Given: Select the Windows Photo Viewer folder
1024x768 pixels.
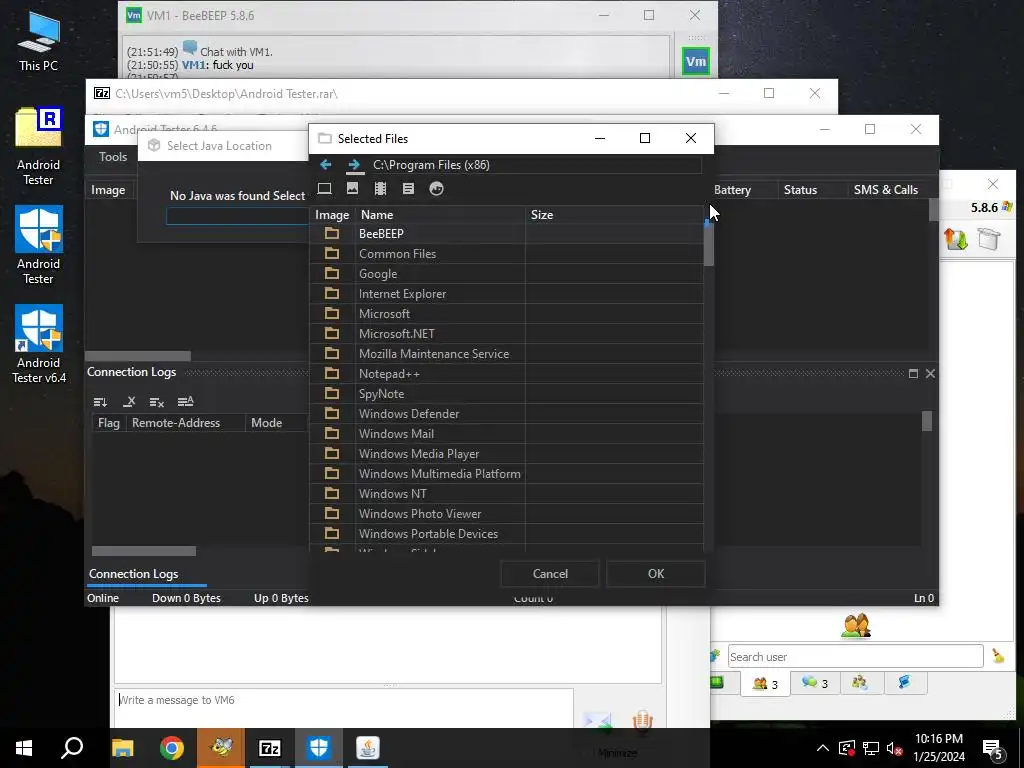Looking at the screenshot, I should point(507,514).
